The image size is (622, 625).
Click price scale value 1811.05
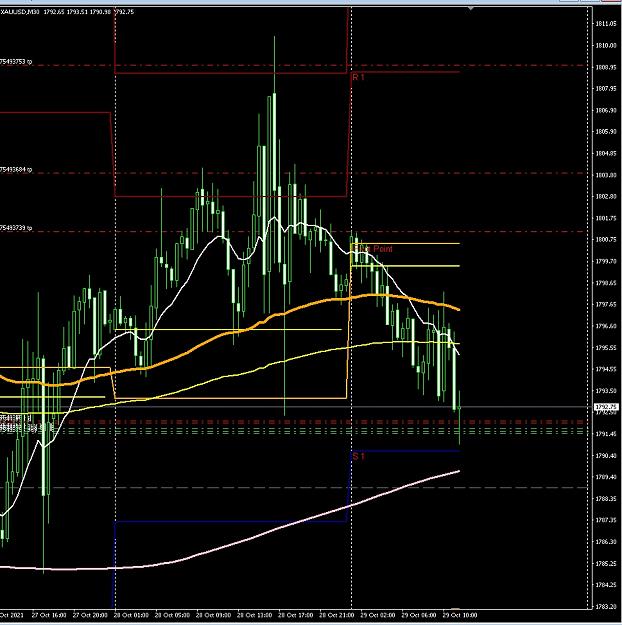tap(606, 24)
